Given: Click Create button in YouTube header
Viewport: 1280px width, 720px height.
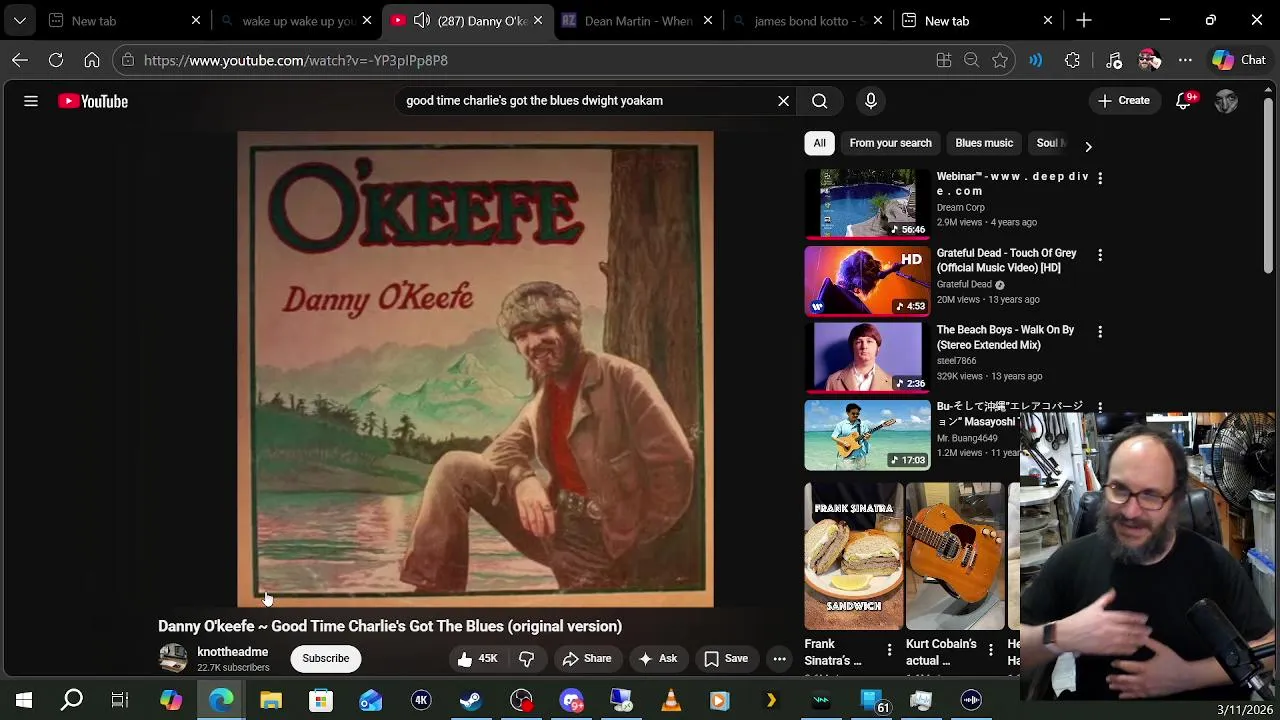Looking at the screenshot, I should (x=1124, y=101).
